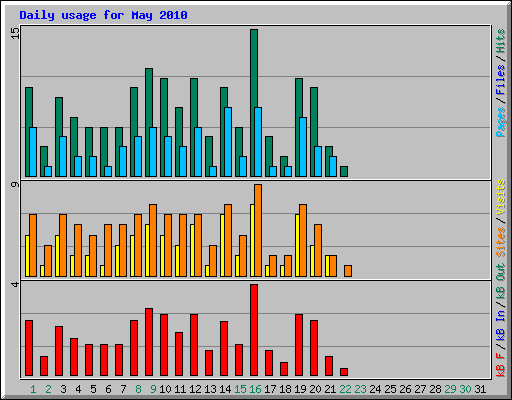
Task: Click day label 27 on axis
Action: pos(420,389)
